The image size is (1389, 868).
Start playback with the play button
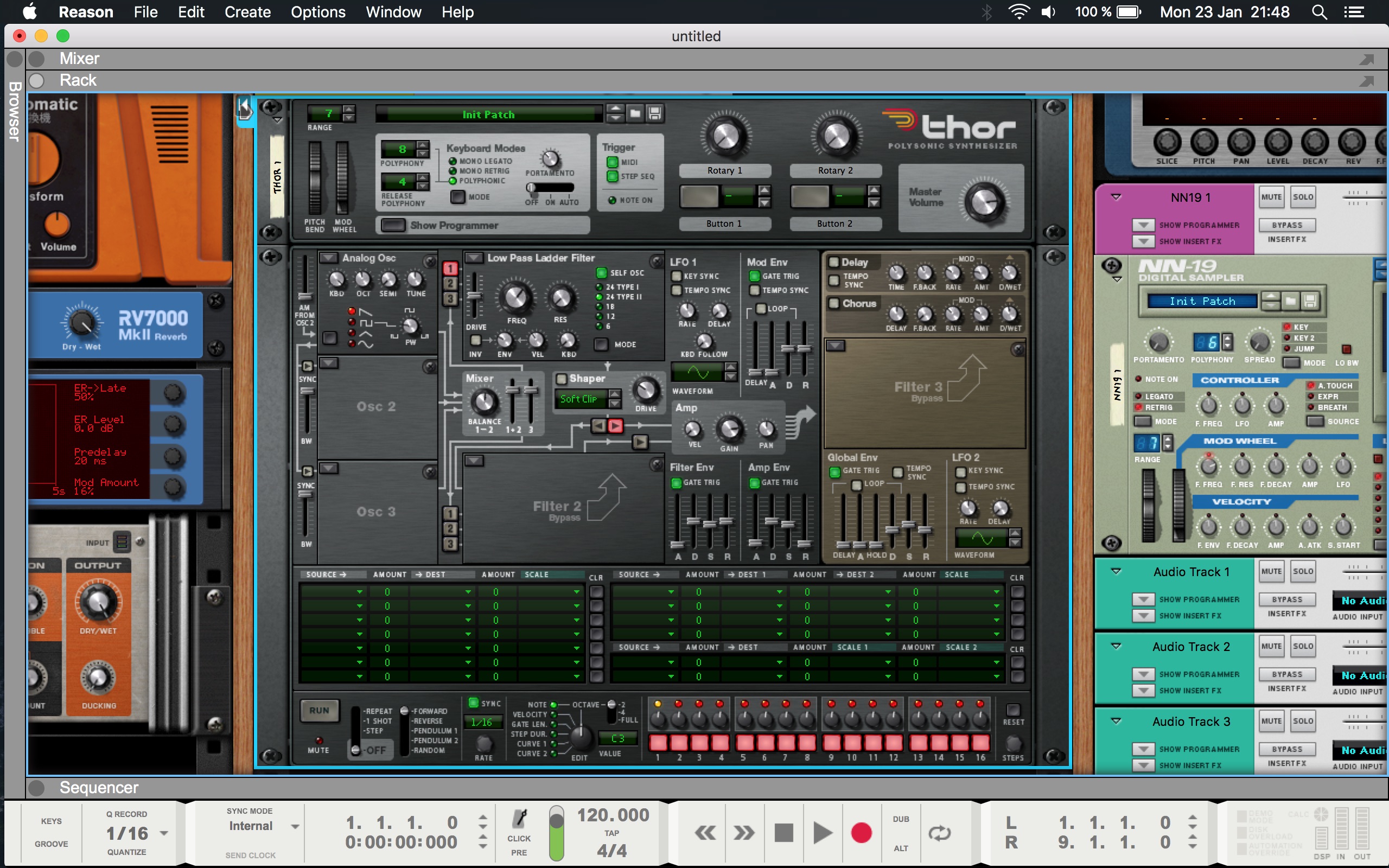[823, 832]
